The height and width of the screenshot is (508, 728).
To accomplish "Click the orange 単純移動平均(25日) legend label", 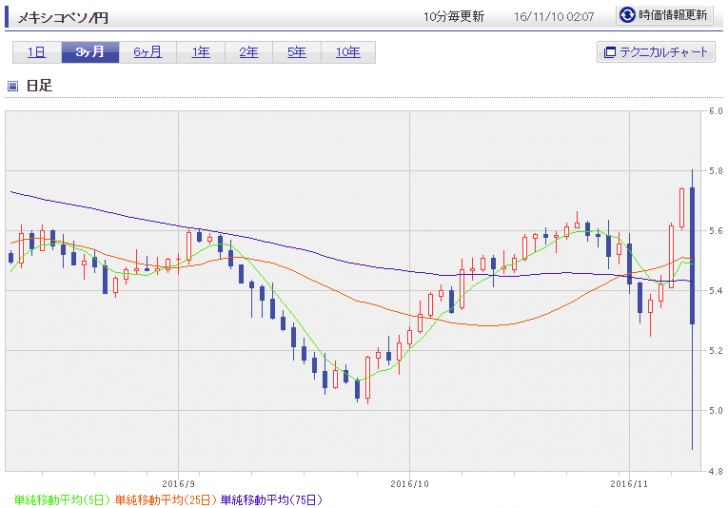I will click(165, 498).
